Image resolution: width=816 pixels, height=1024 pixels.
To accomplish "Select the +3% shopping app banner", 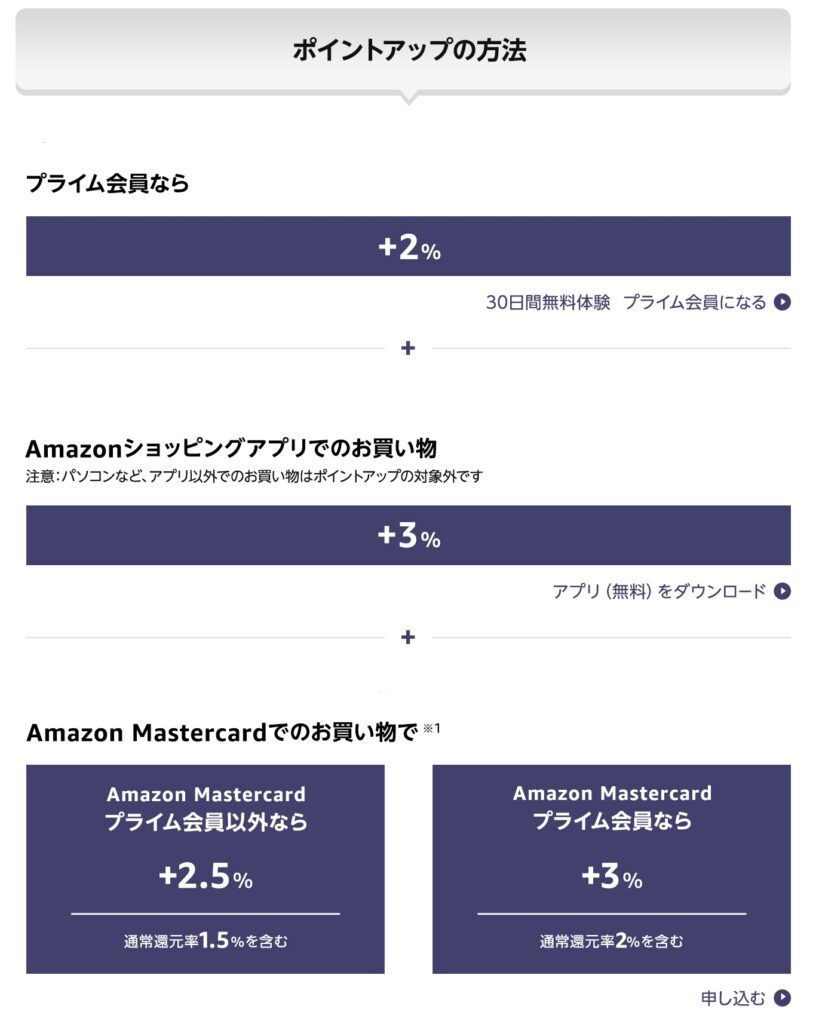I will click(408, 535).
